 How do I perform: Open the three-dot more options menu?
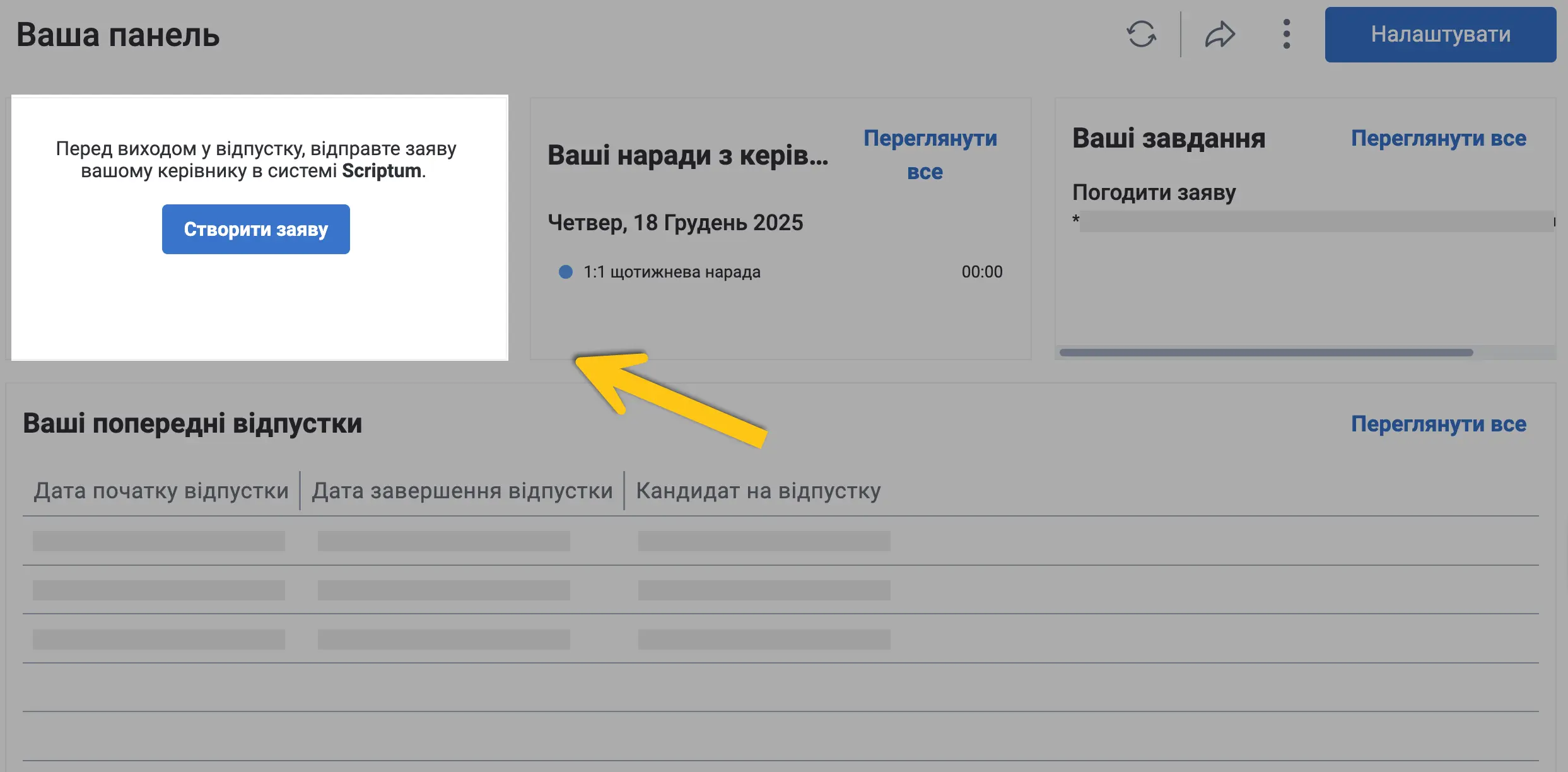(x=1286, y=34)
